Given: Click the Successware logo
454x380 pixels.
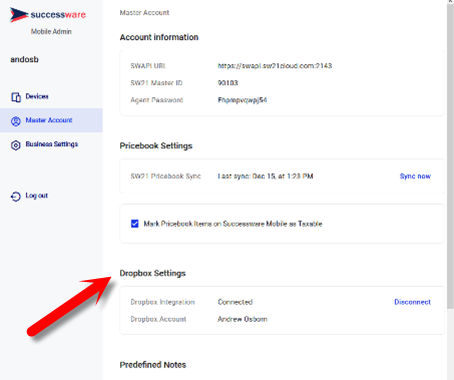Looking at the screenshot, I should pos(48,15).
